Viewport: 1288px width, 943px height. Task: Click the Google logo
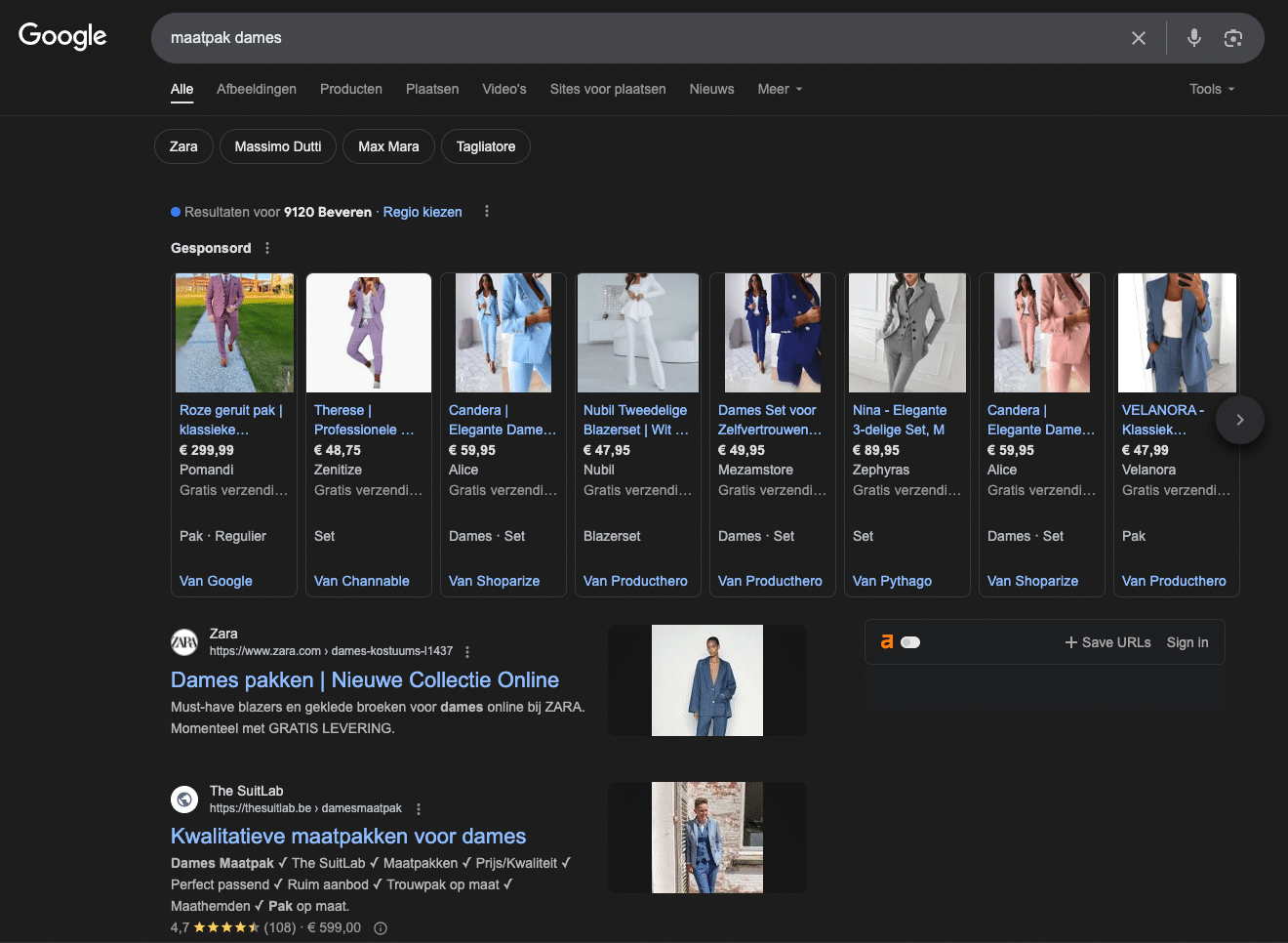[62, 36]
